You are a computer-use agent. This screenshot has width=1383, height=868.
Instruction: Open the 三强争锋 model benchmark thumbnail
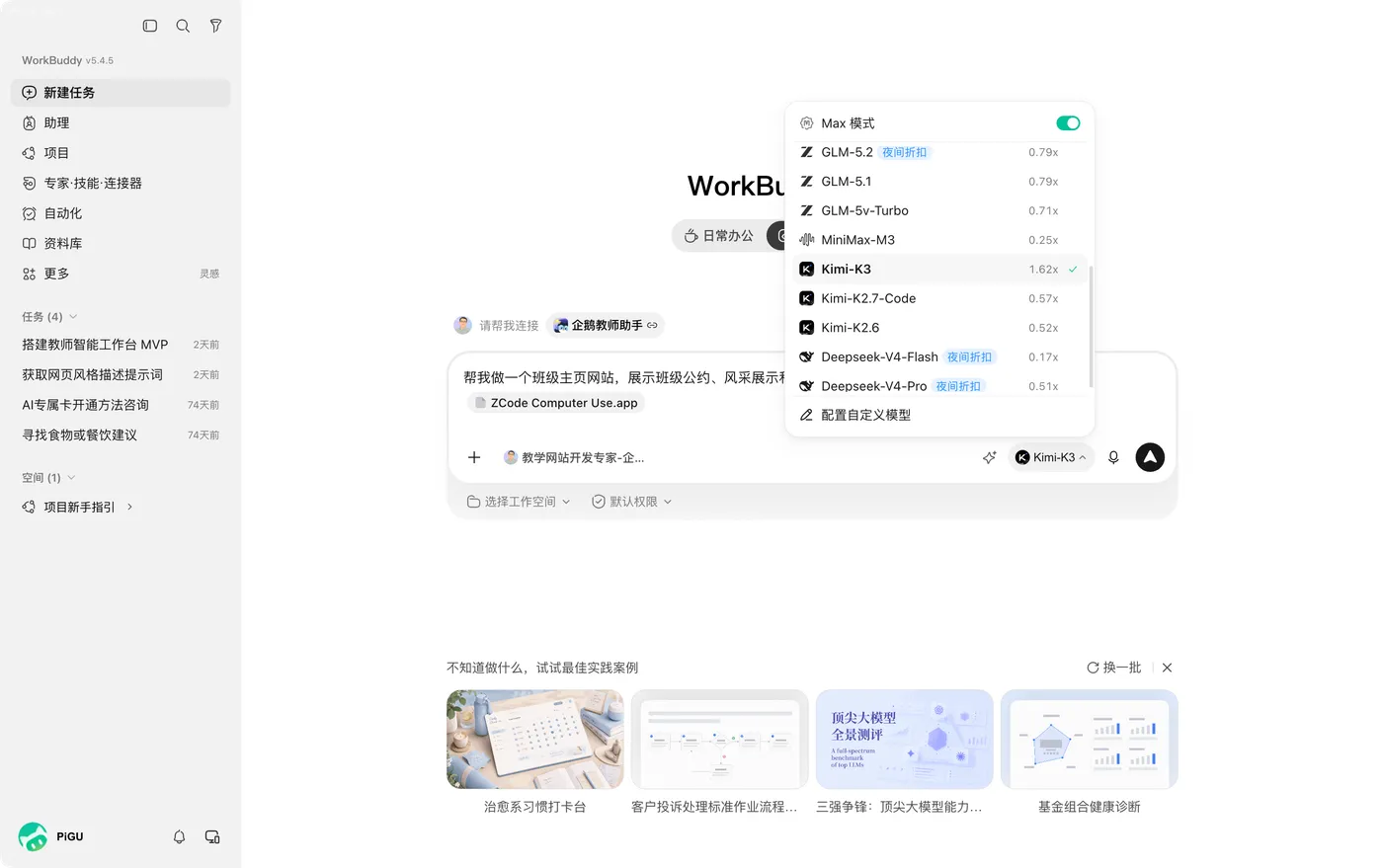(904, 740)
